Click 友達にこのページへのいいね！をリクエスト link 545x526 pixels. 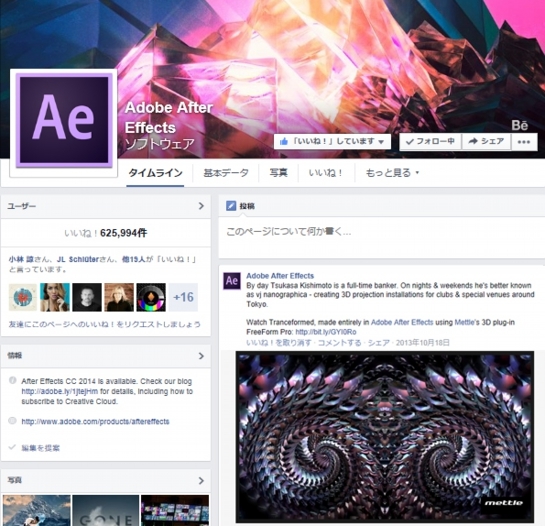105,324
